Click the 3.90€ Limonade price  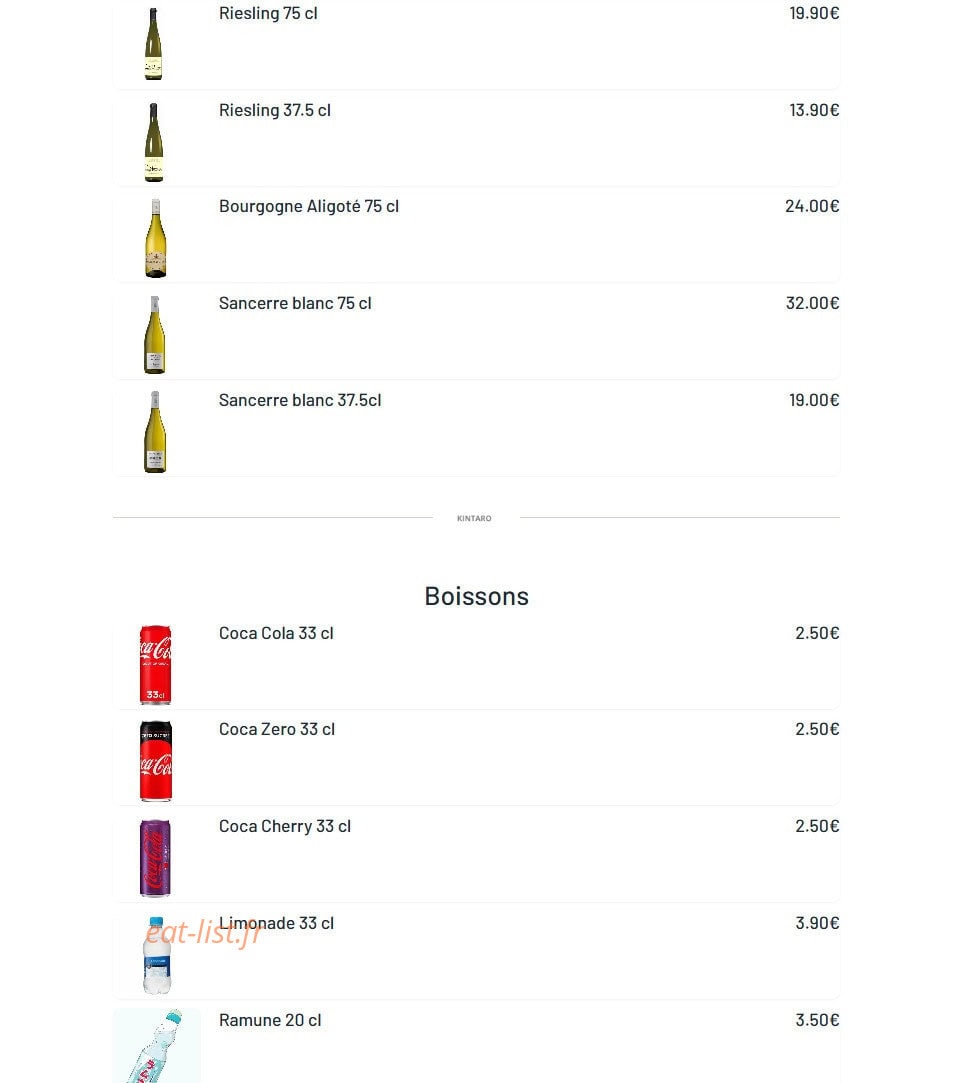817,923
